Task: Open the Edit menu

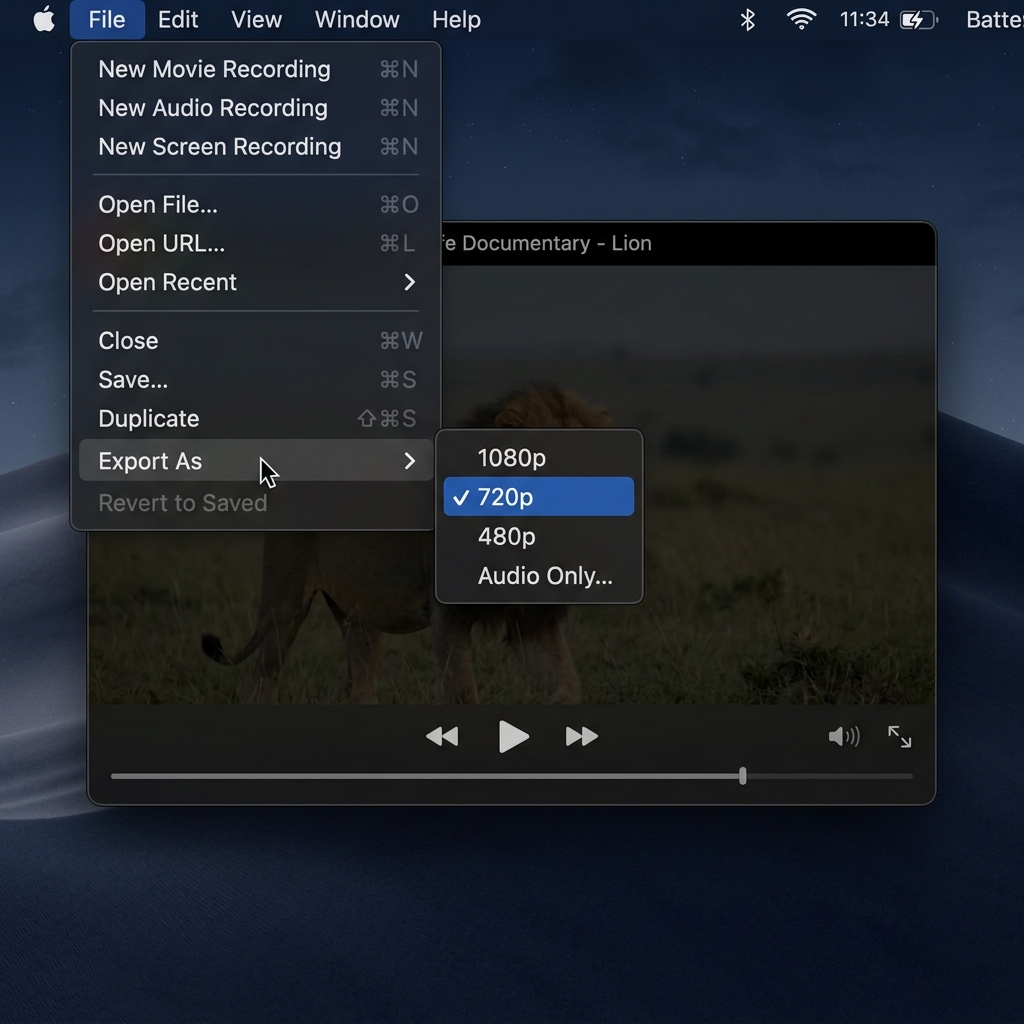Action: [x=178, y=20]
